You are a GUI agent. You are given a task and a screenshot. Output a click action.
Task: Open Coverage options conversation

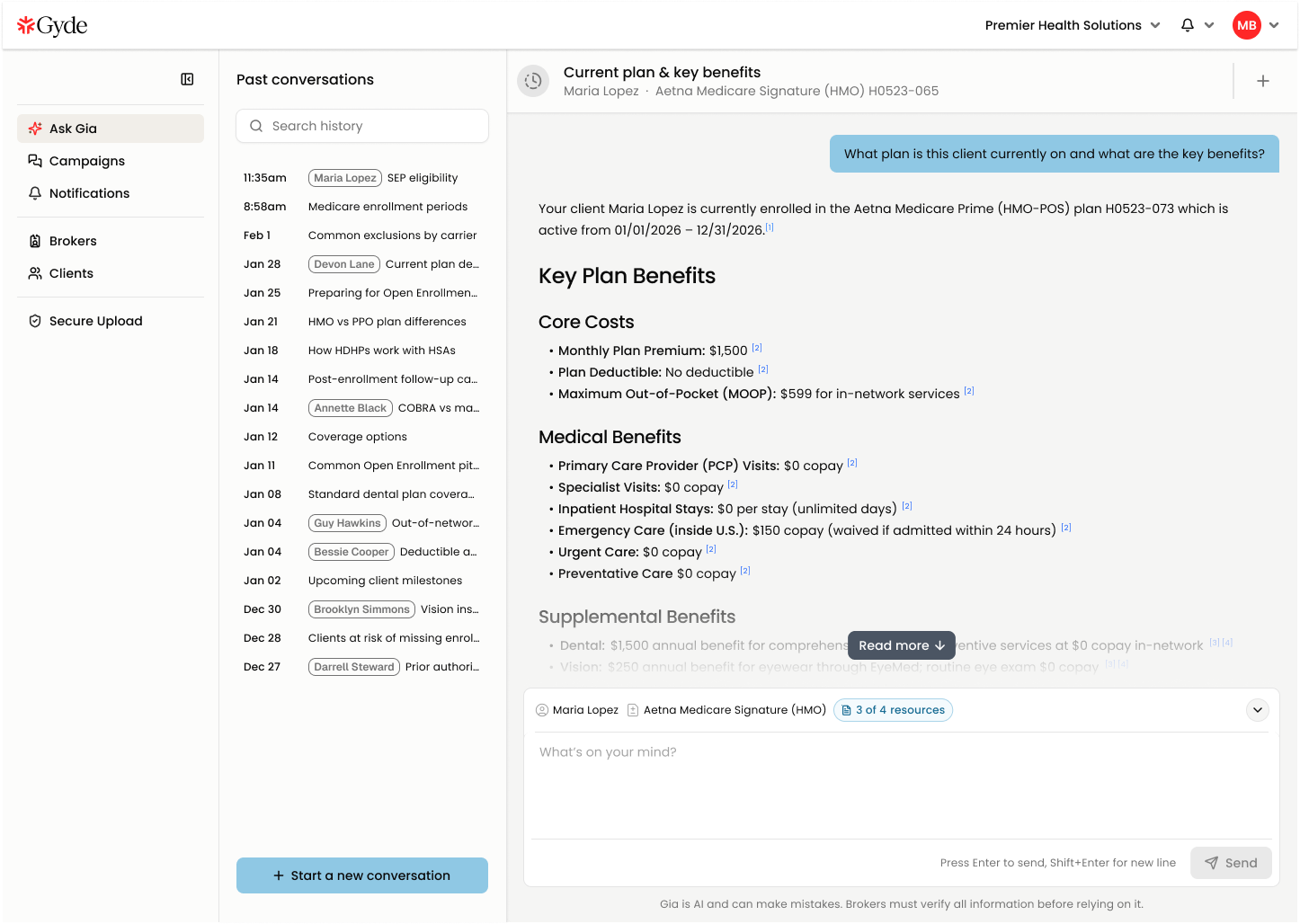(x=362, y=437)
